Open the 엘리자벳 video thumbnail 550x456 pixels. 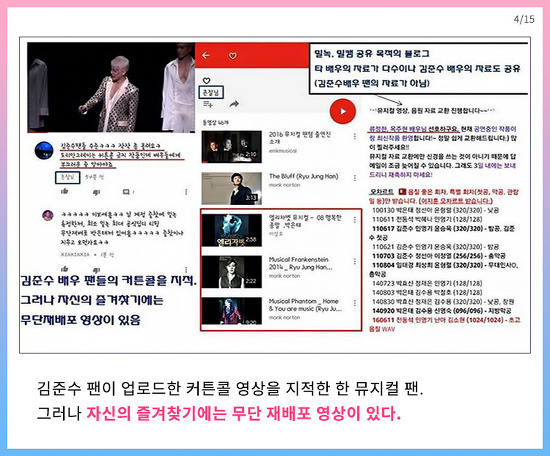click(232, 230)
